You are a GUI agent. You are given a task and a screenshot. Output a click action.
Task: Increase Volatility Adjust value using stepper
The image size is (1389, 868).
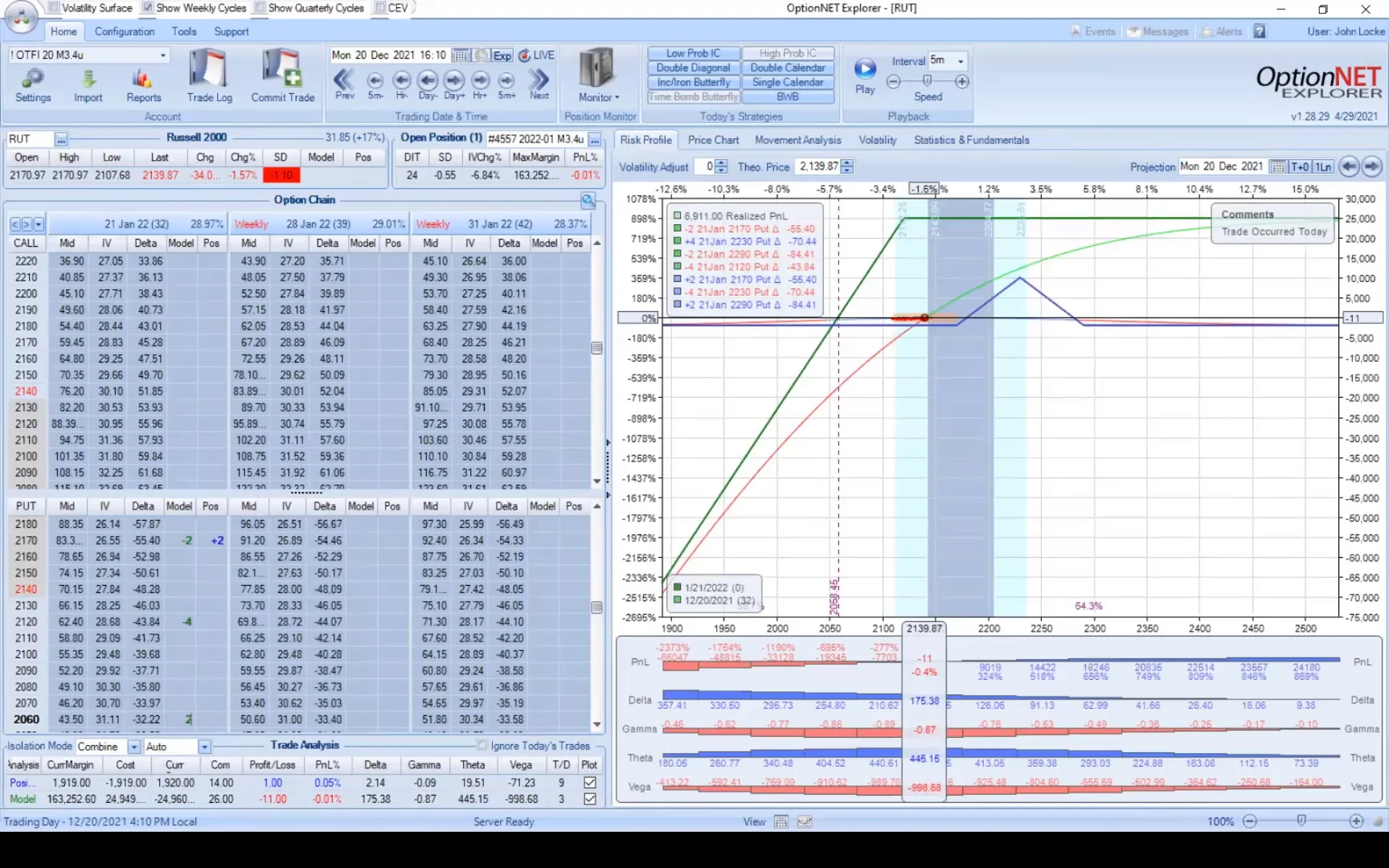click(721, 163)
